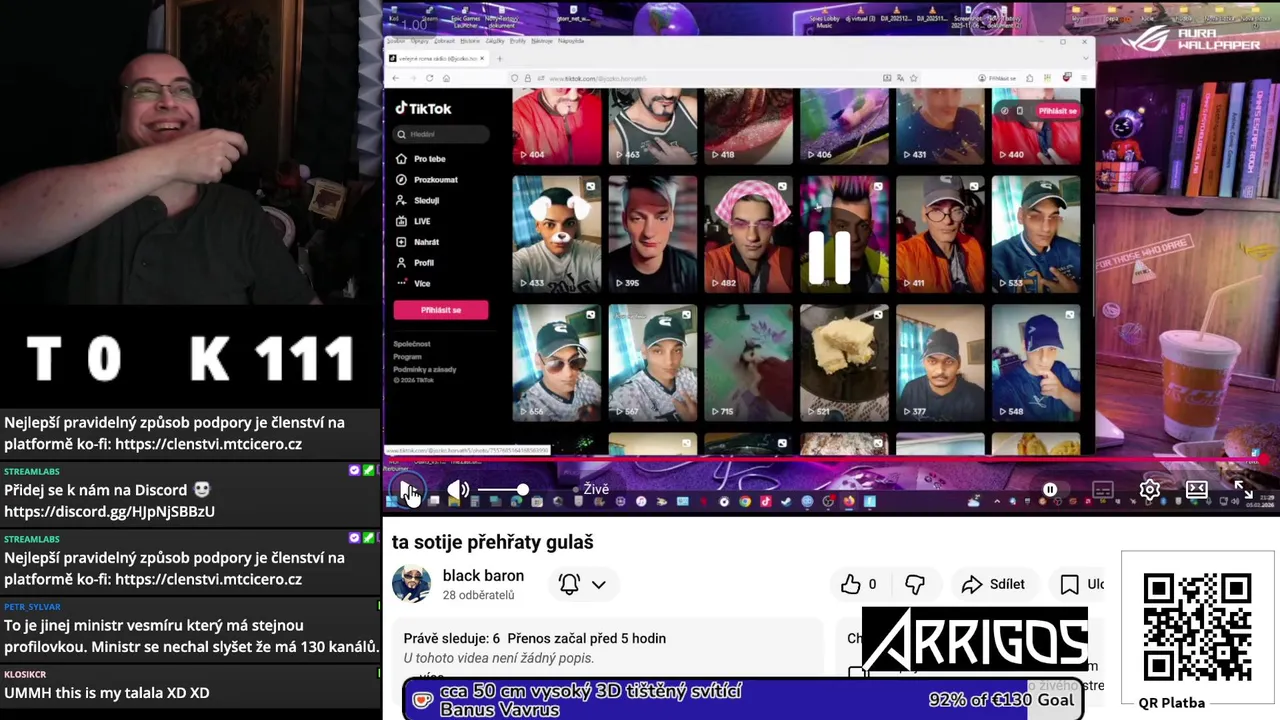Open the TikTok video with 404 views
Viewport: 1280px width, 720px height.
pos(557,126)
